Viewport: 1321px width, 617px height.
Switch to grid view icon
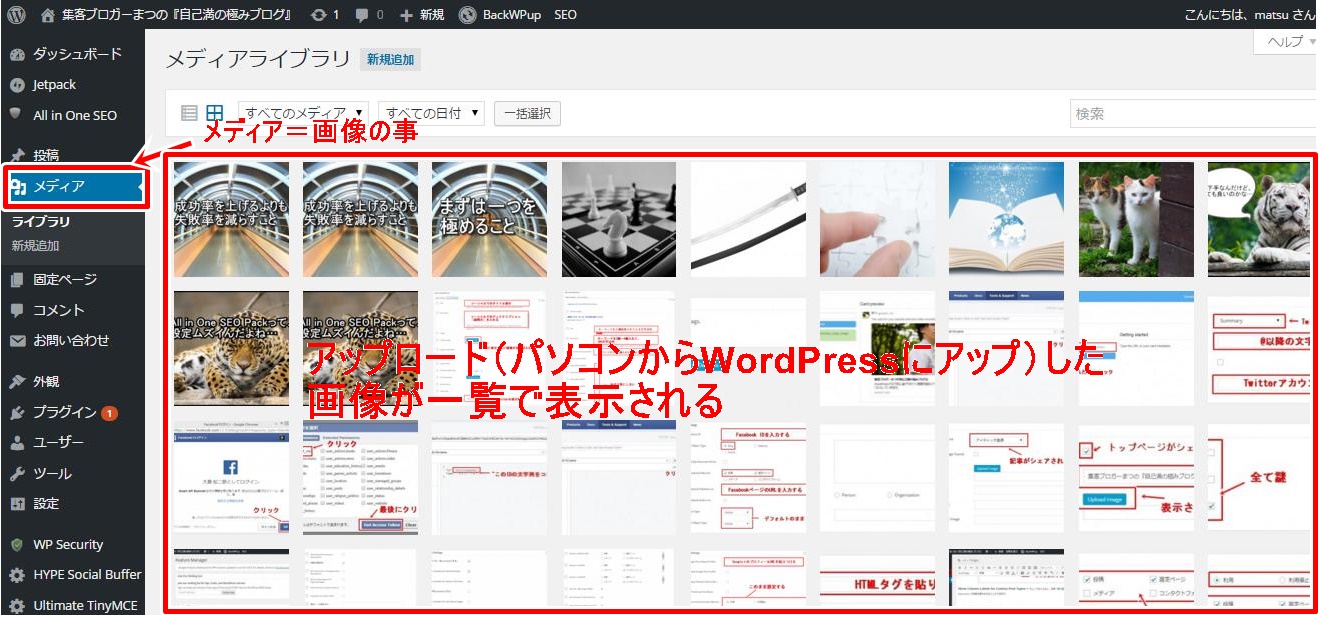coord(215,113)
